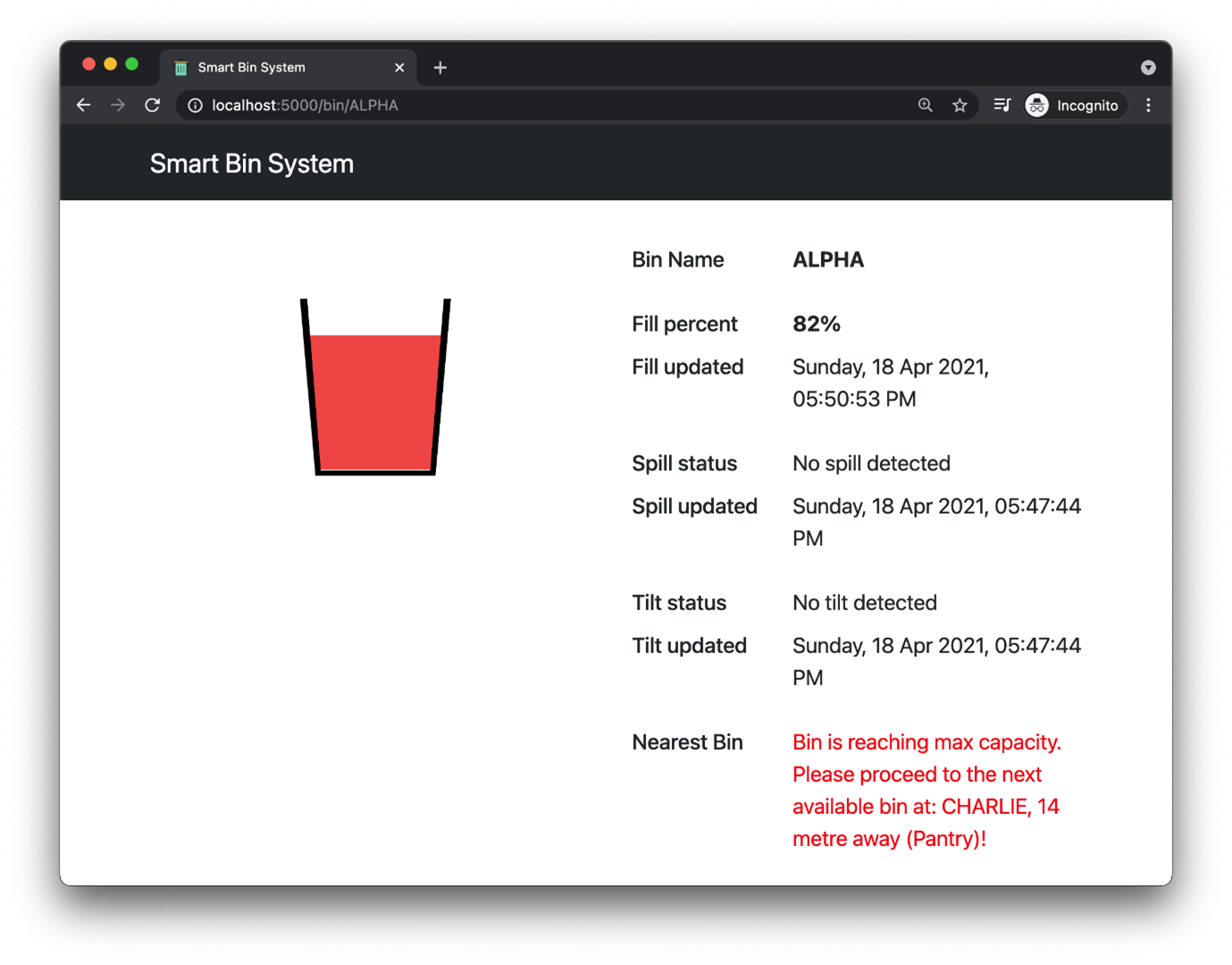Click the localhost address bar URL
The width and height of the screenshot is (1232, 965).
(x=305, y=105)
